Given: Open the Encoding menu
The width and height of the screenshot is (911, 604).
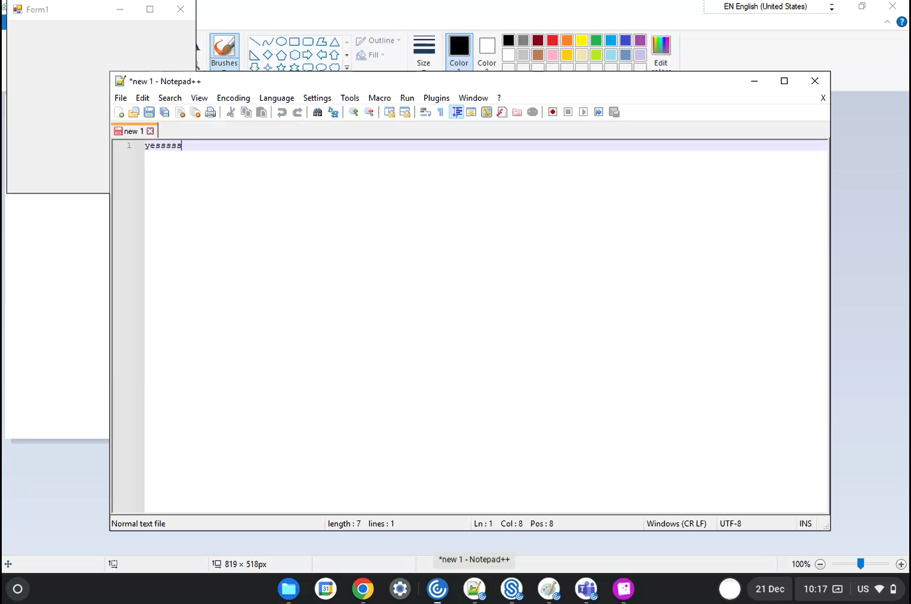Looking at the screenshot, I should [x=233, y=98].
